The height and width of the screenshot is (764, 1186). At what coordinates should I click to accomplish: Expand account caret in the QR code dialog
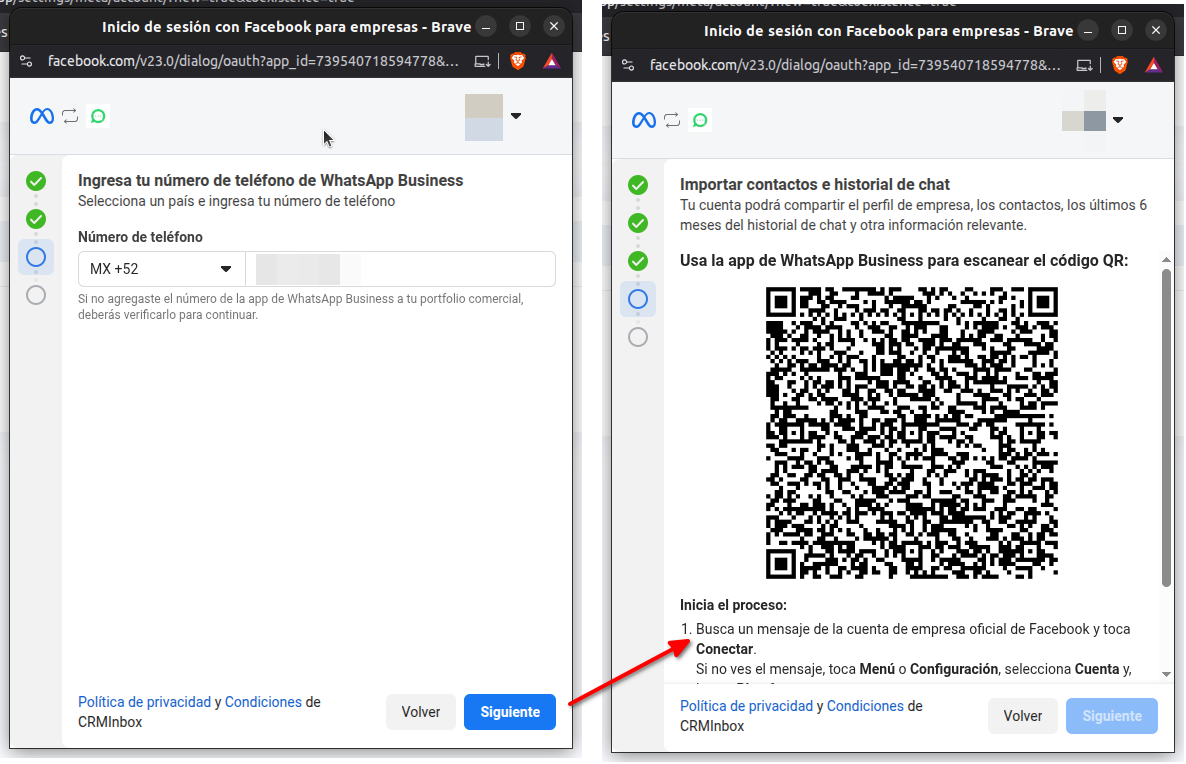1118,120
